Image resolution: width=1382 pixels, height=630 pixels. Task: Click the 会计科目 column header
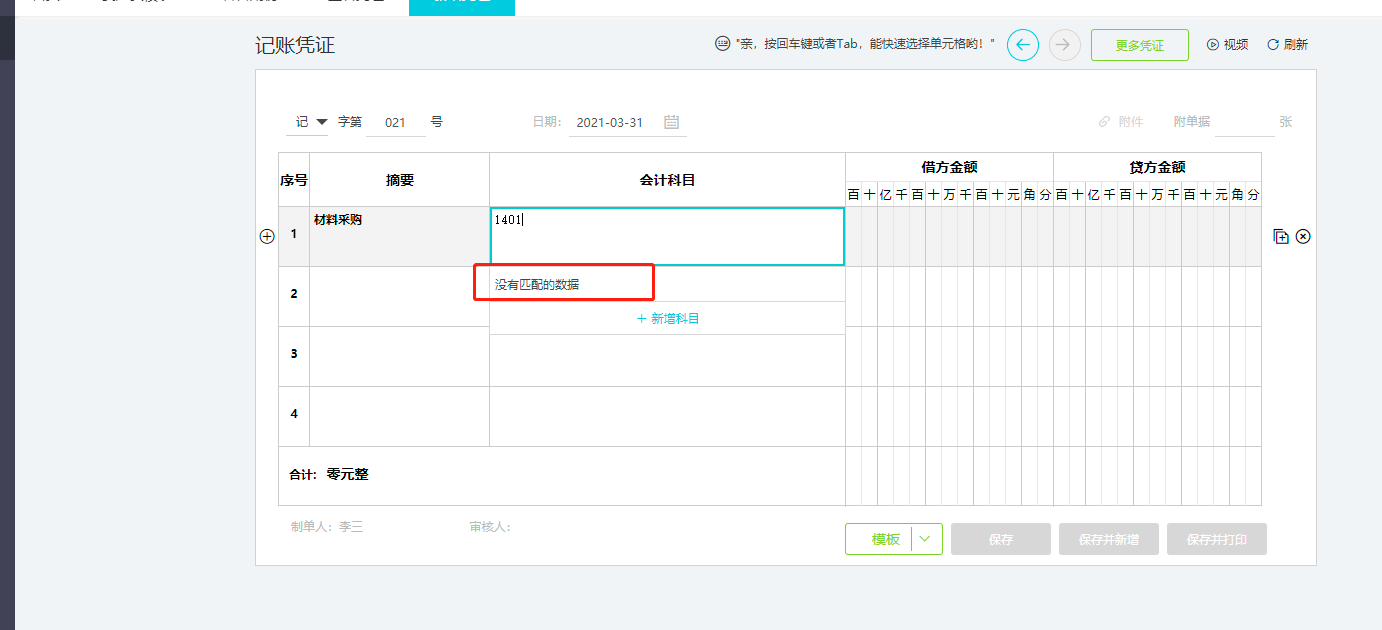tap(667, 180)
